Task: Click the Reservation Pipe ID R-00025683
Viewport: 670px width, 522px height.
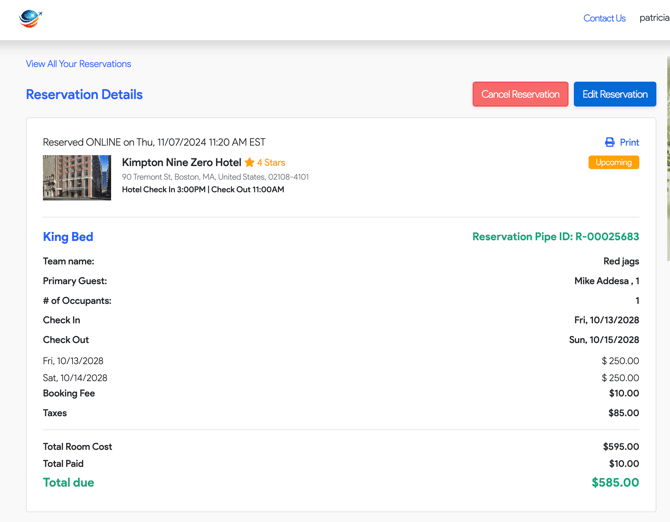Action: click(555, 237)
